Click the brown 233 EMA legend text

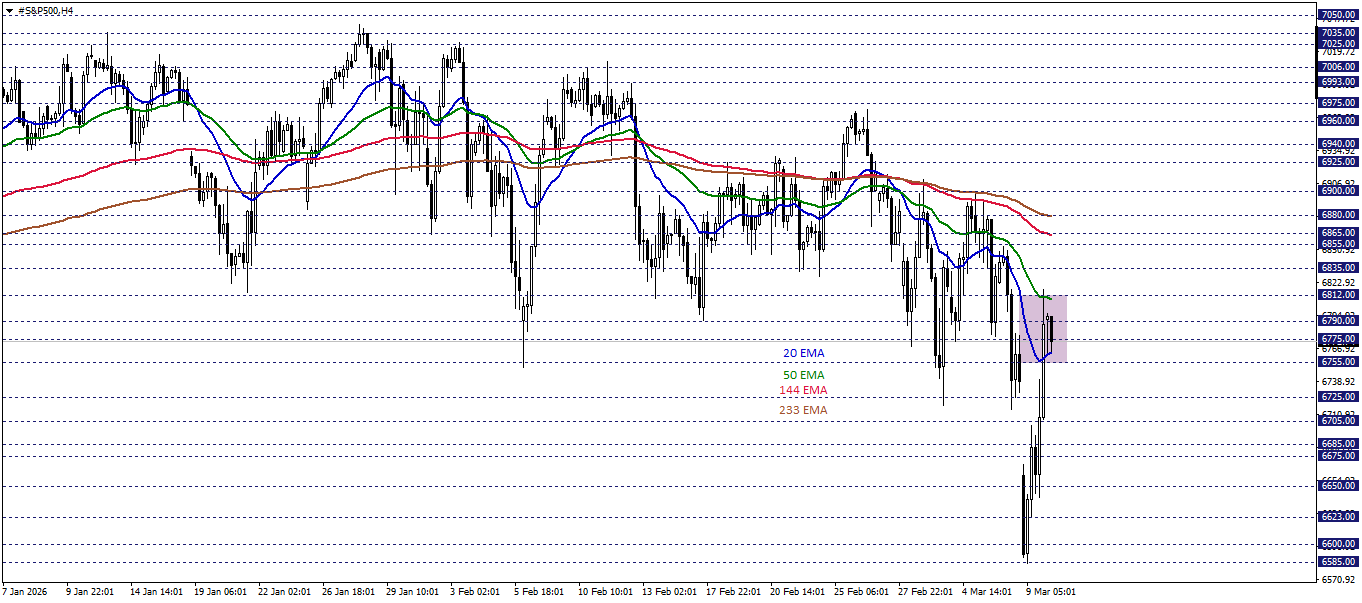(805, 411)
